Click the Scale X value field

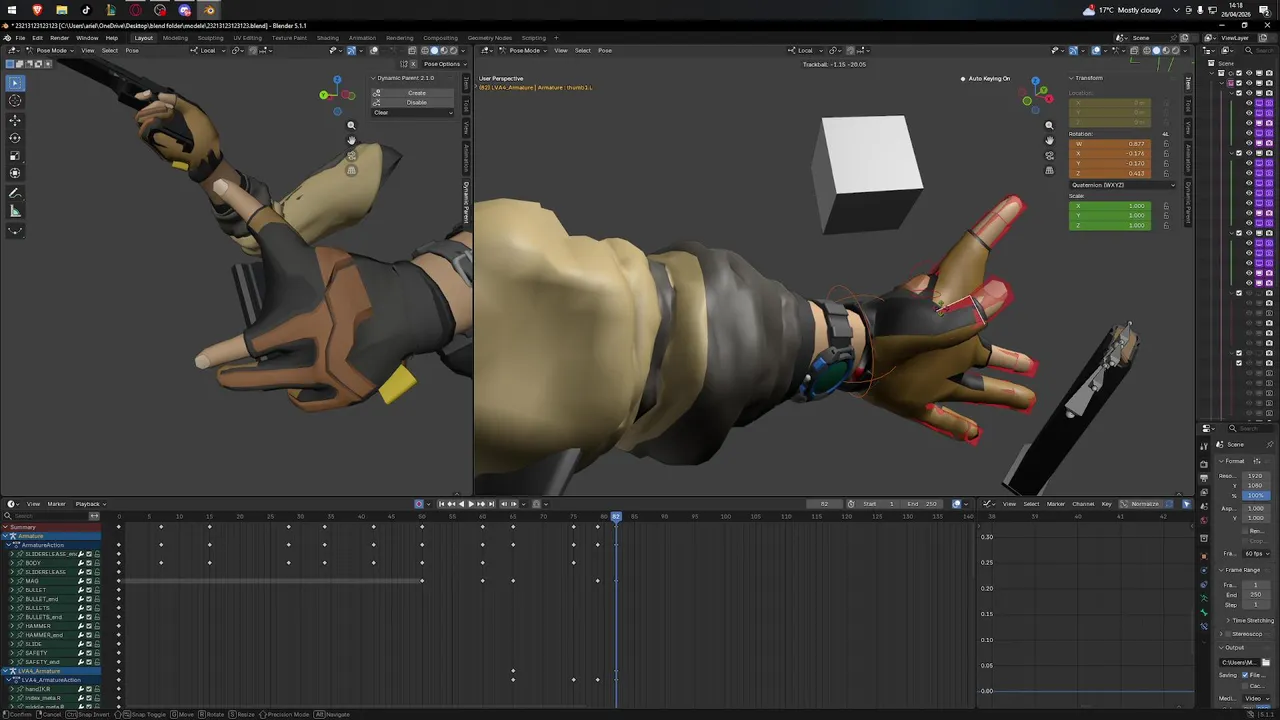click(1110, 206)
